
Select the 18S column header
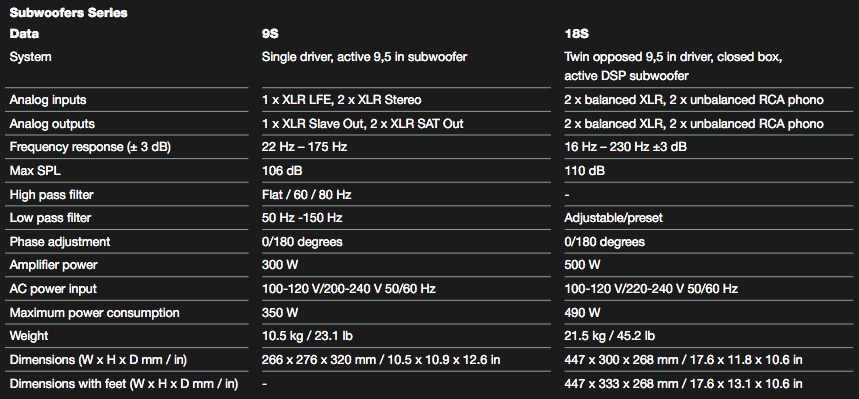pos(576,34)
